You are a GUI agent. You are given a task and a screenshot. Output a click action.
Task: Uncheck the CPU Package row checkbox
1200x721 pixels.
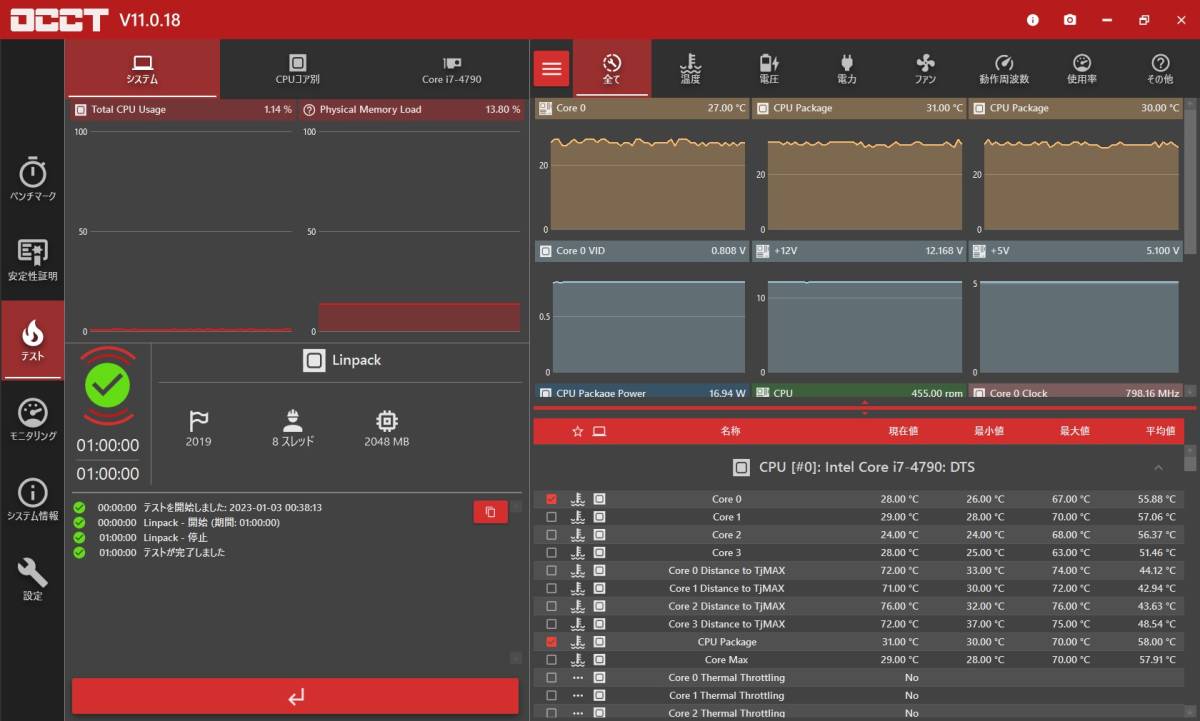[x=551, y=642]
